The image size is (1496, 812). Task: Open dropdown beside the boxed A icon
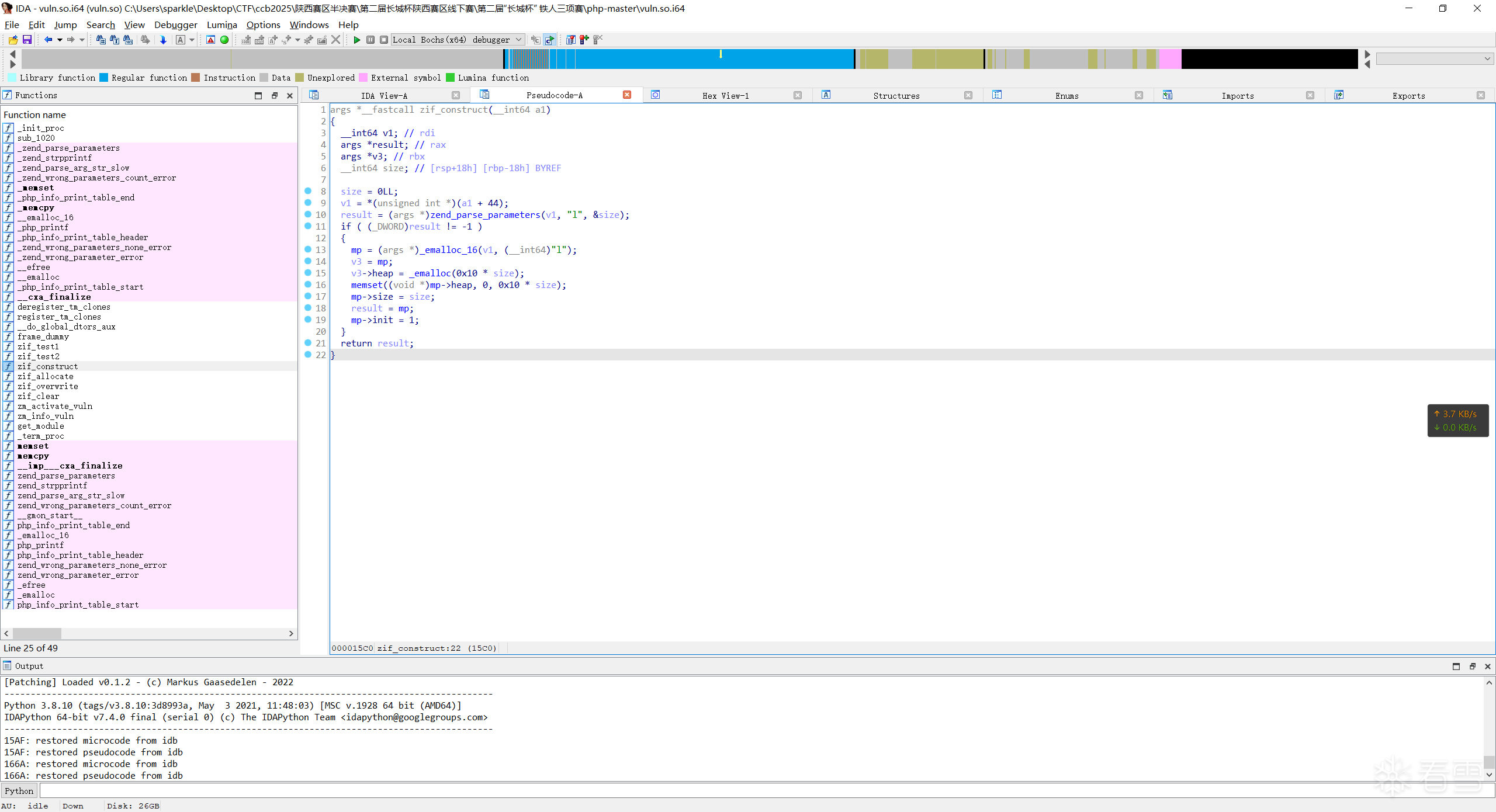[192, 40]
